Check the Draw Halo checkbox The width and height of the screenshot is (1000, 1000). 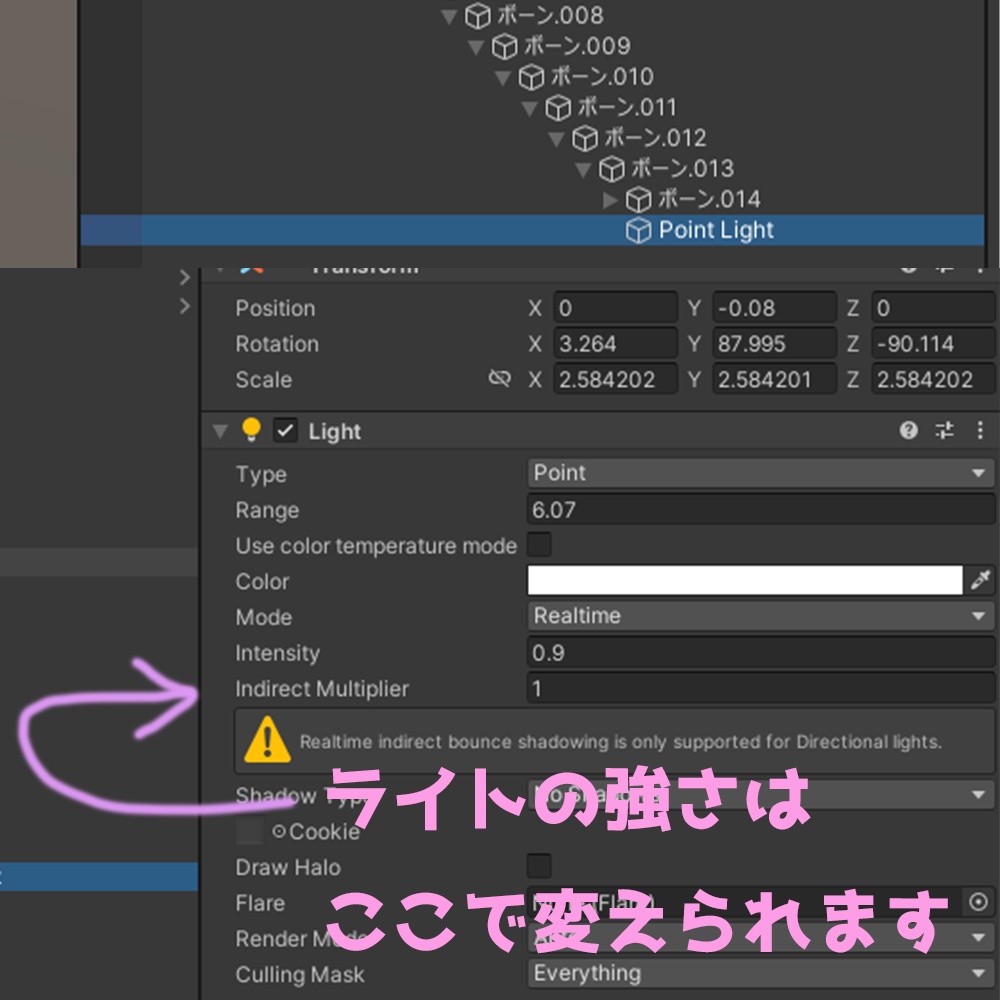click(x=537, y=866)
